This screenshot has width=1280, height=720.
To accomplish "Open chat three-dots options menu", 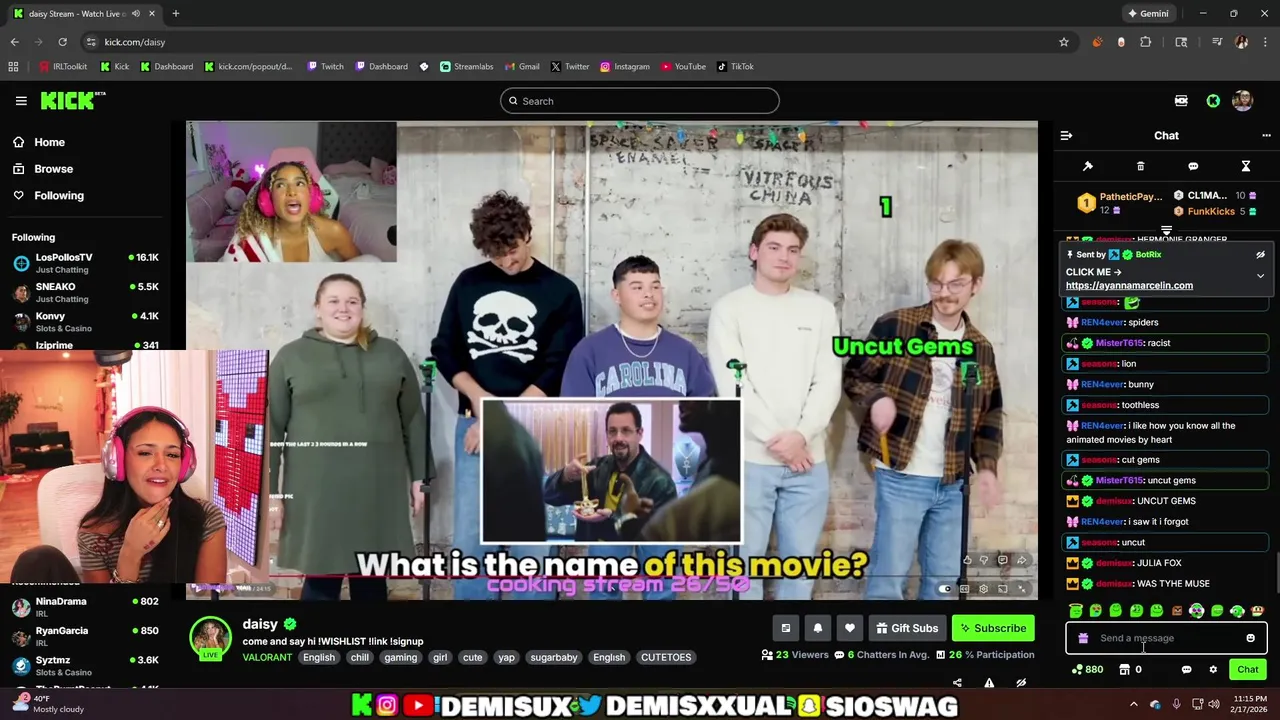I will 1266,135.
